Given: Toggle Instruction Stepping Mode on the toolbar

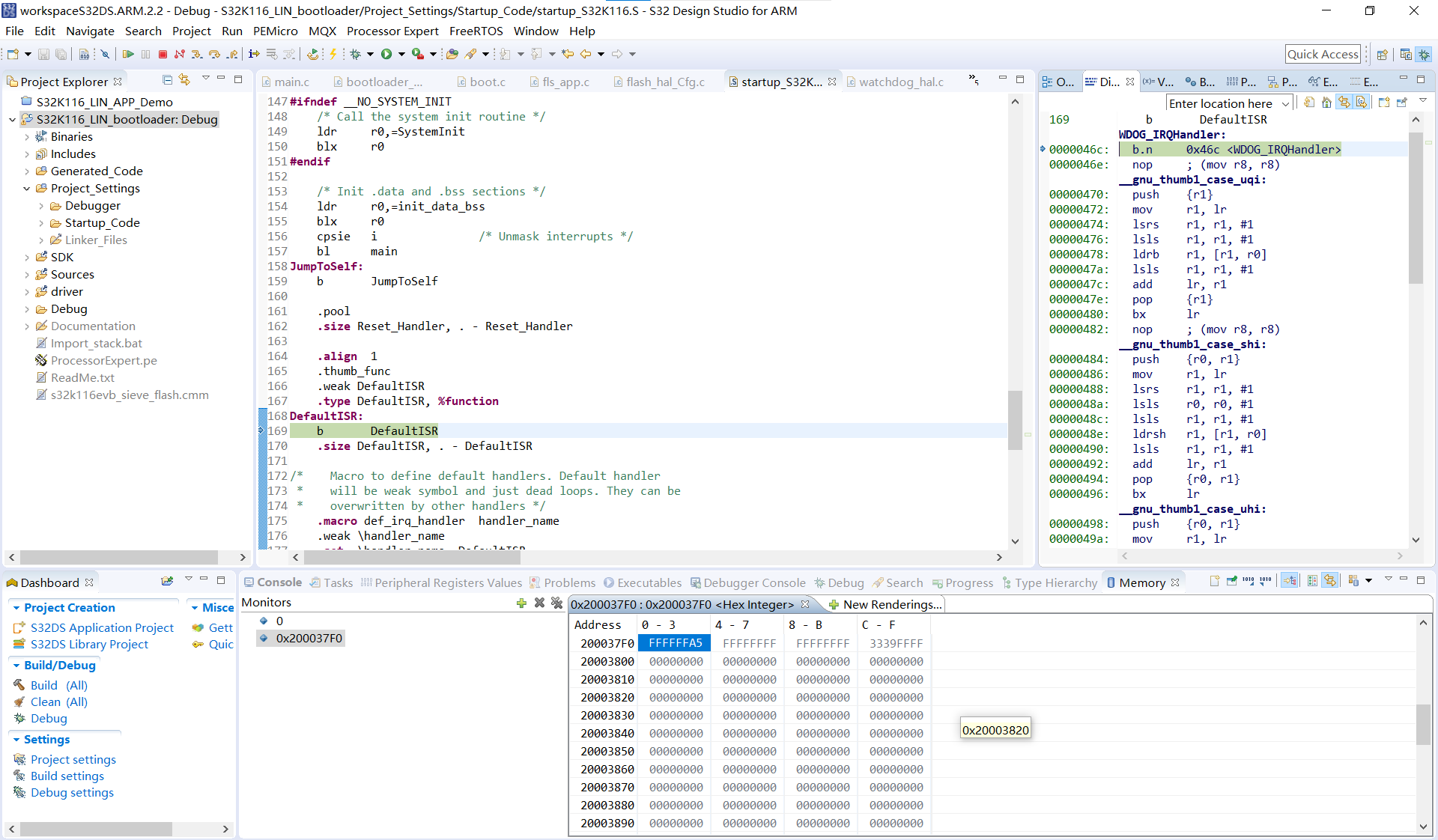Looking at the screenshot, I should click(x=253, y=53).
